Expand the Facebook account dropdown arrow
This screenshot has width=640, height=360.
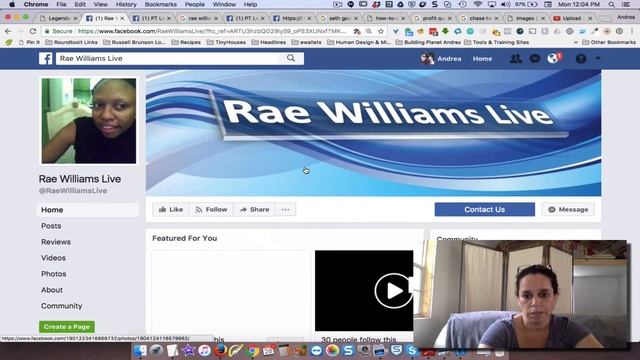point(598,59)
